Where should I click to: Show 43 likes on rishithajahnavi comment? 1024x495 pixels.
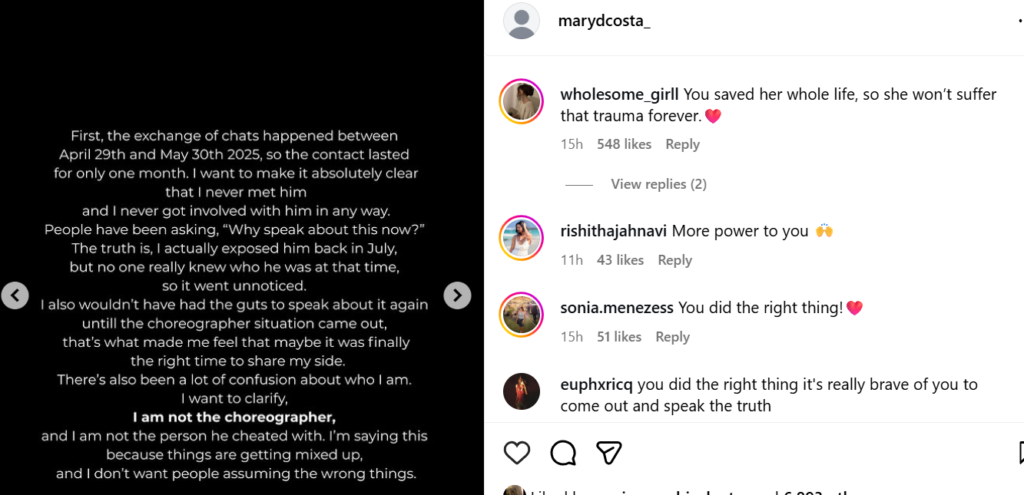tap(620, 260)
